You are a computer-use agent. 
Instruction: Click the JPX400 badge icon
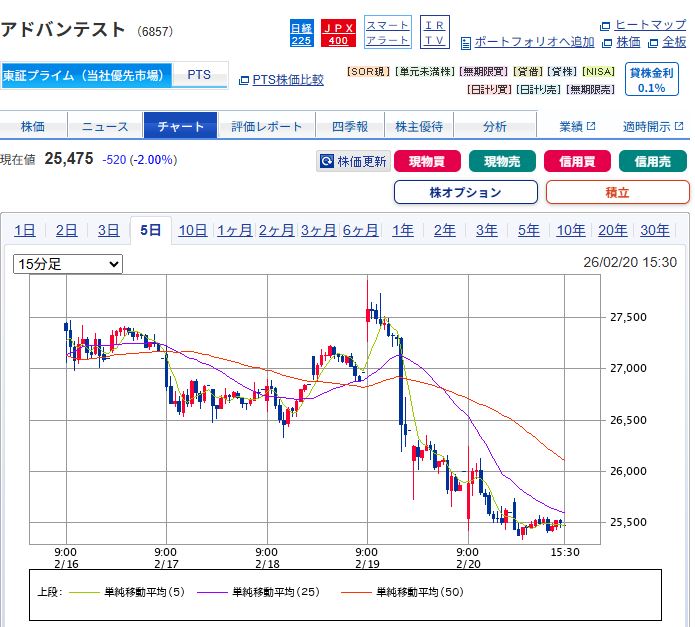[x=338, y=33]
